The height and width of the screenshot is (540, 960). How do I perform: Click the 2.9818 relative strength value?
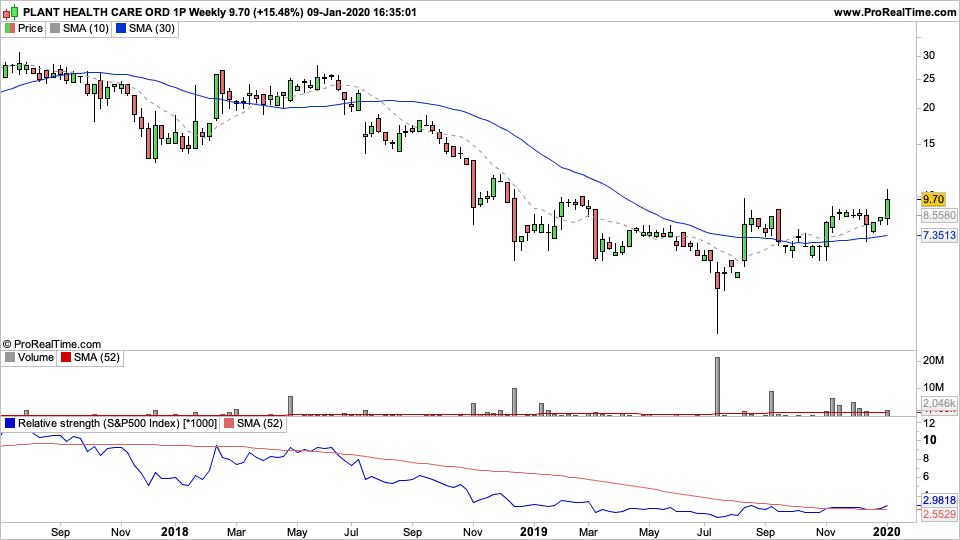939,500
